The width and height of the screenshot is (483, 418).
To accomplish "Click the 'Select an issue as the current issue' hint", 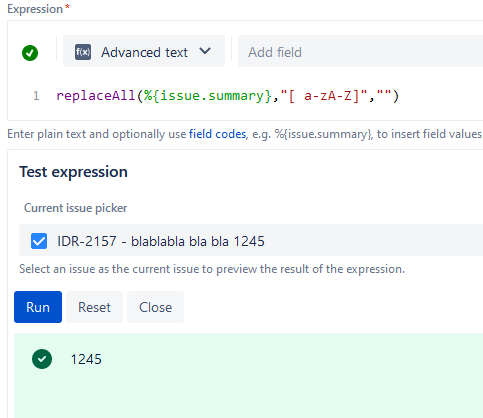I will [212, 269].
